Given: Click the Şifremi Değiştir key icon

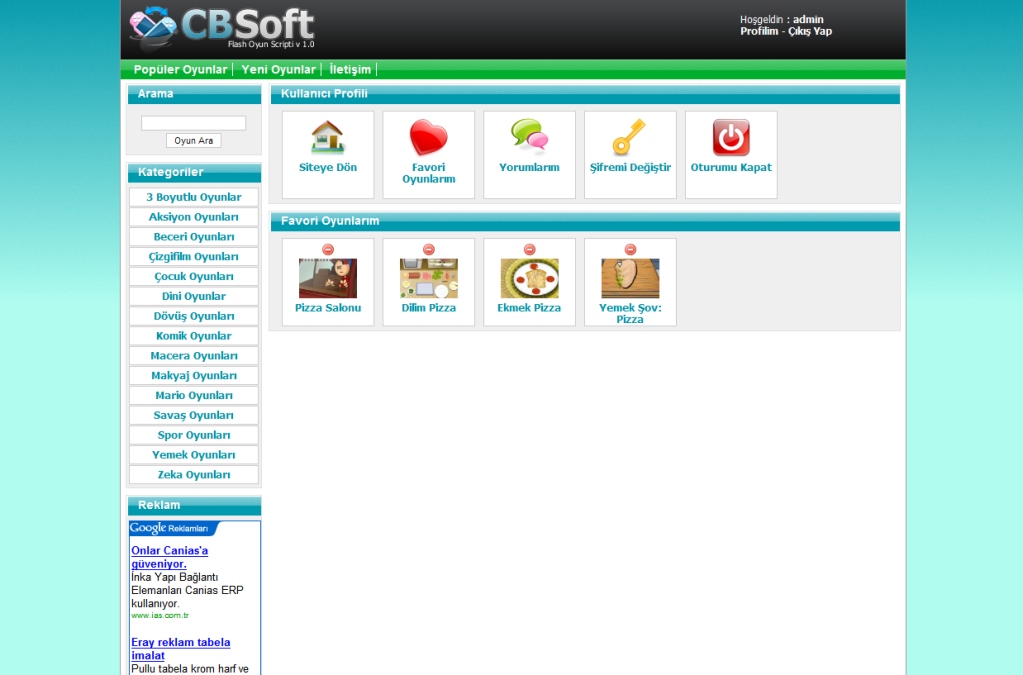Looking at the screenshot, I should point(630,137).
